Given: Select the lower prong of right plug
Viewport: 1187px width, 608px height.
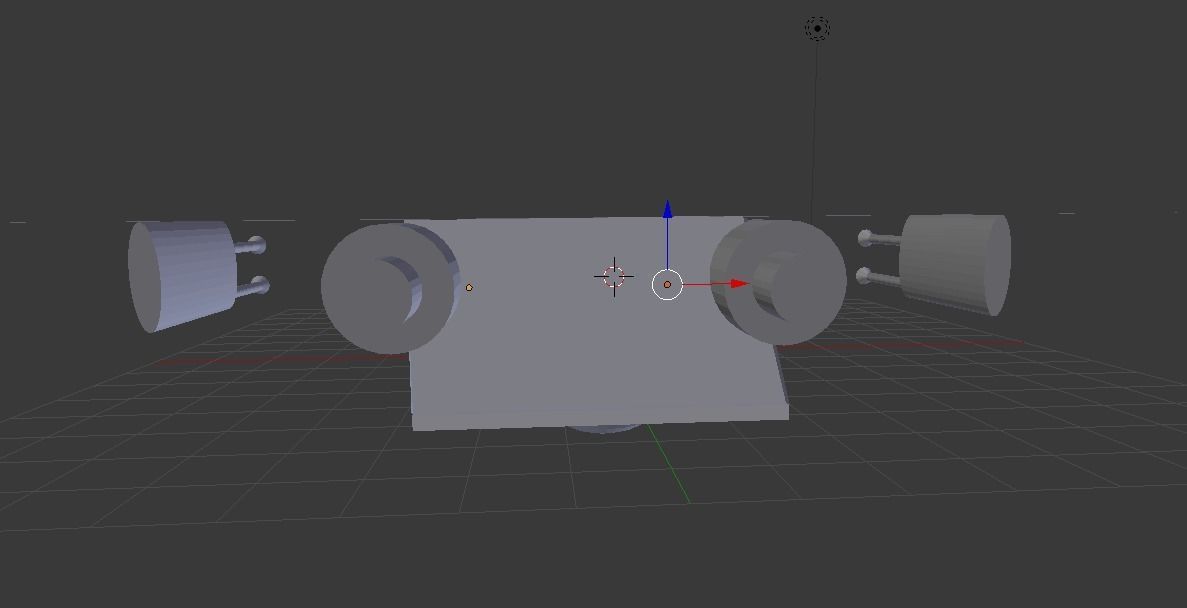Looking at the screenshot, I should 877,277.
